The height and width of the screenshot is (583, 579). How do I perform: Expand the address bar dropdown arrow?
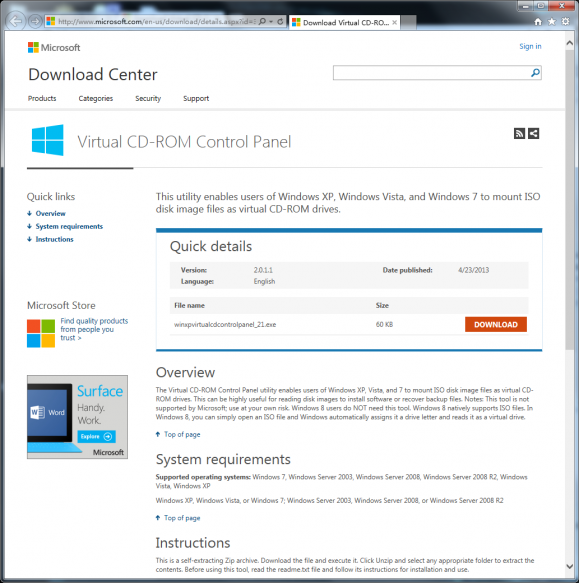click(x=271, y=22)
